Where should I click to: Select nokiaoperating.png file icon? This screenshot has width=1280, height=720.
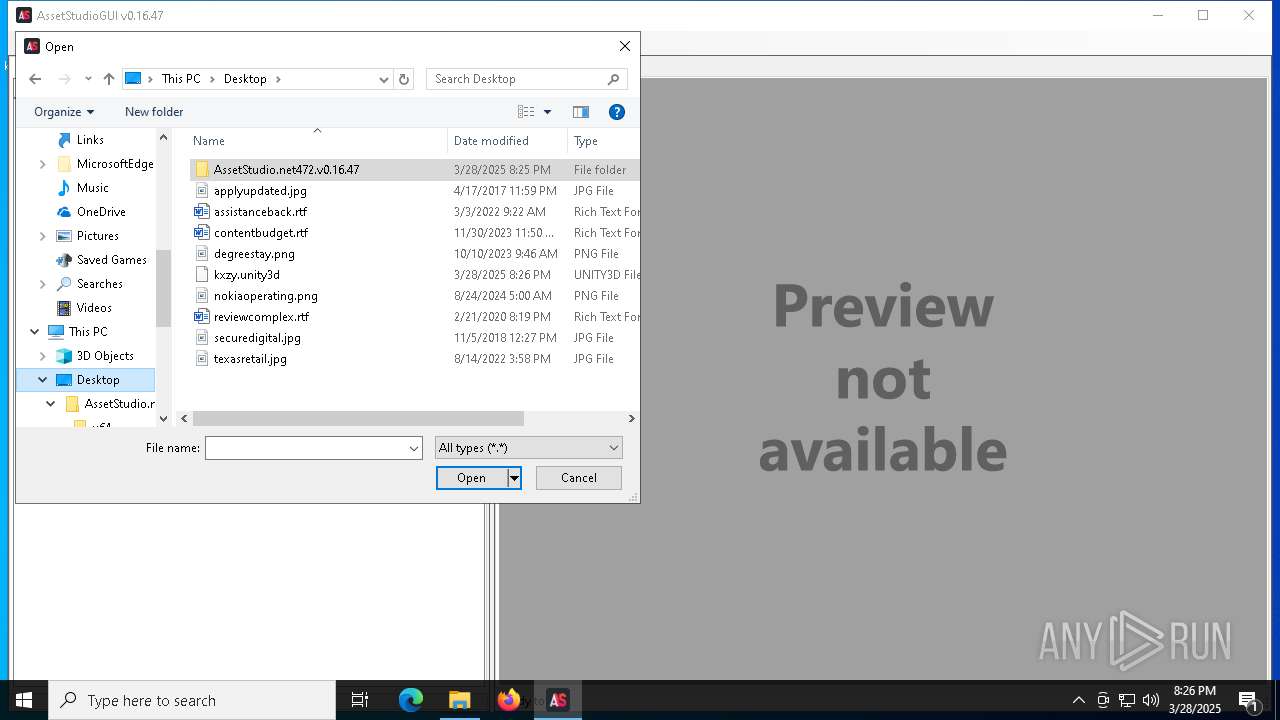pyautogui.click(x=202, y=296)
